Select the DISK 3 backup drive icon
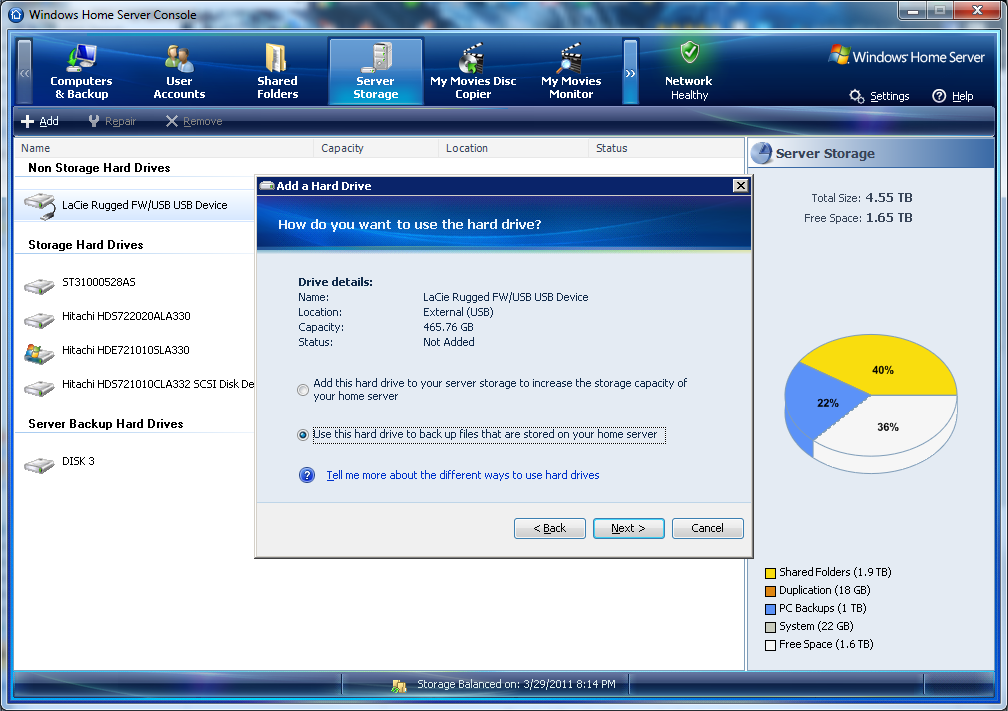 point(39,464)
